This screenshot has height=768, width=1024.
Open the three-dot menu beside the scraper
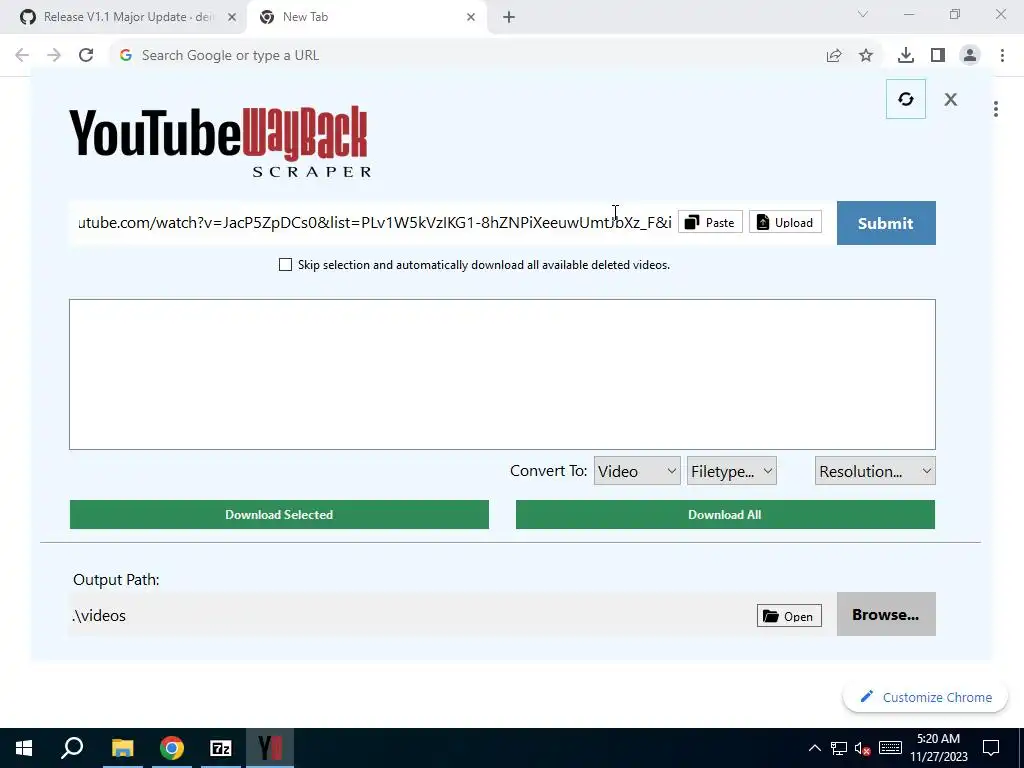(995, 109)
